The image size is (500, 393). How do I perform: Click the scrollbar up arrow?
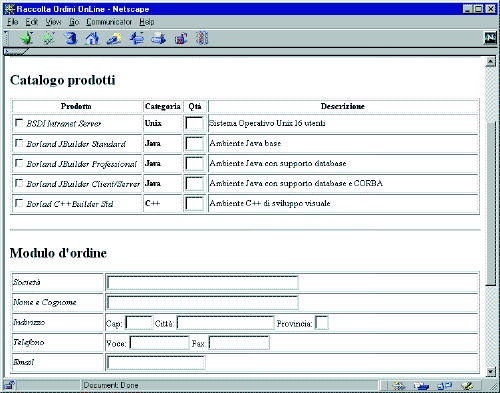490,62
